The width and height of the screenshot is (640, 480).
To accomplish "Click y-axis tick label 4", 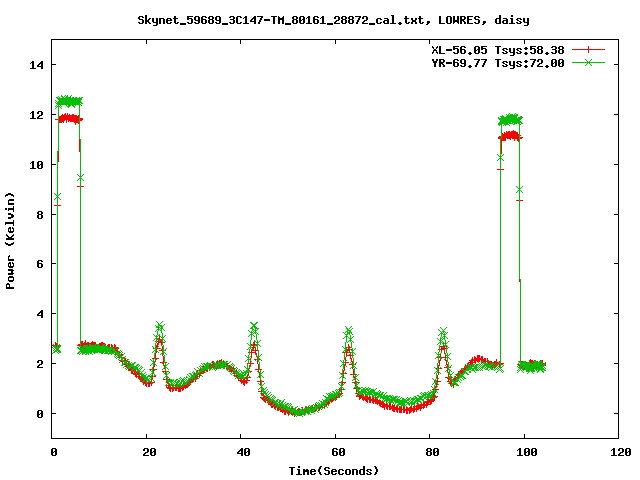I will (40, 314).
